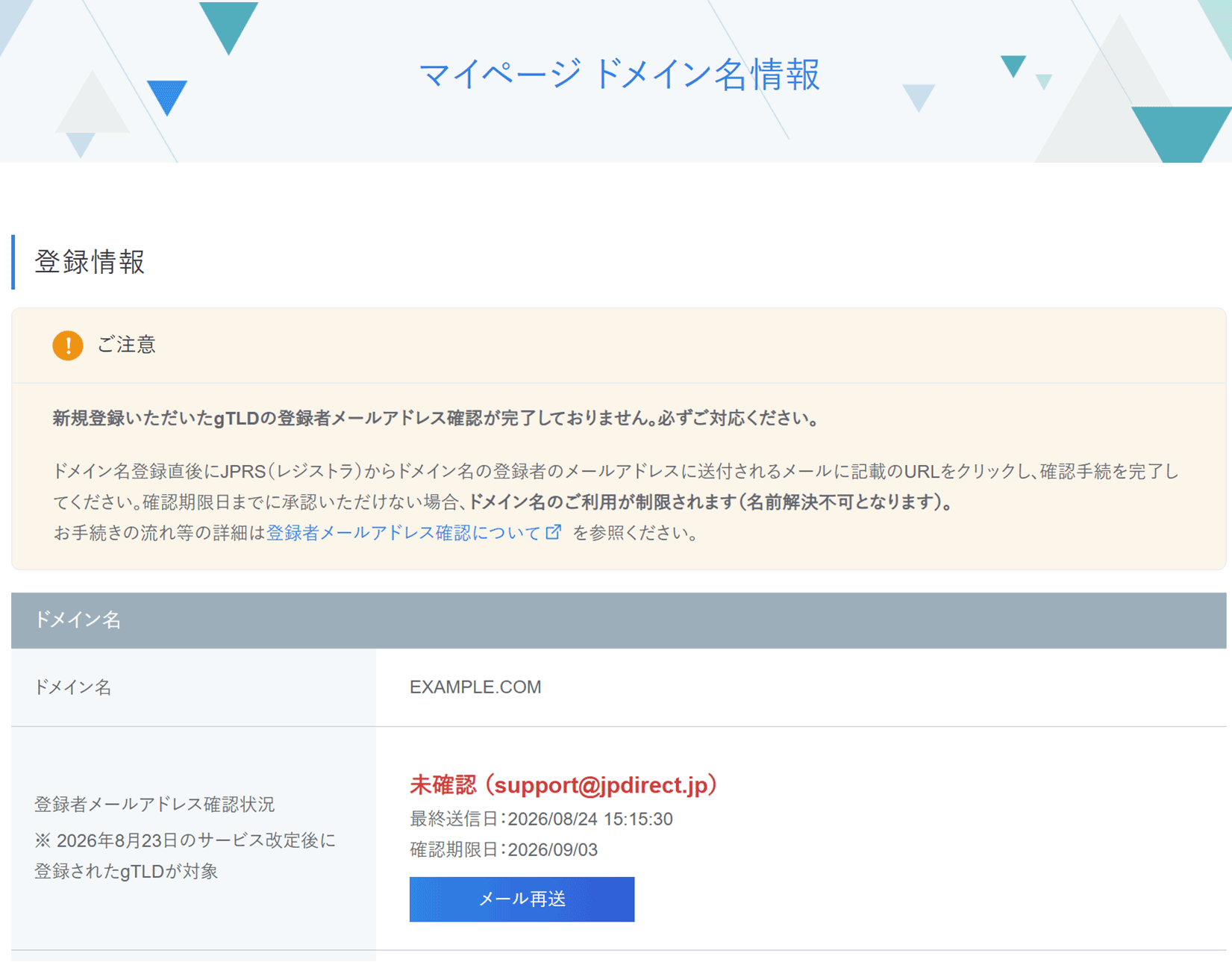Click the external link icon after 登録者メールアドレス確認について

(553, 532)
